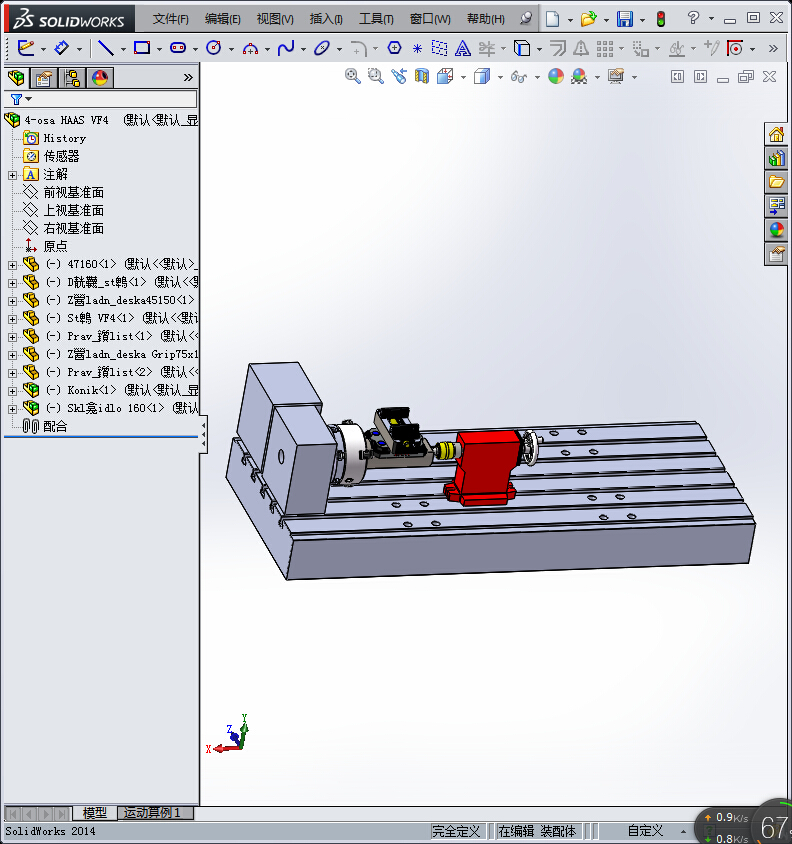
Task: Click the Zoom to Area icon
Action: 376,76
